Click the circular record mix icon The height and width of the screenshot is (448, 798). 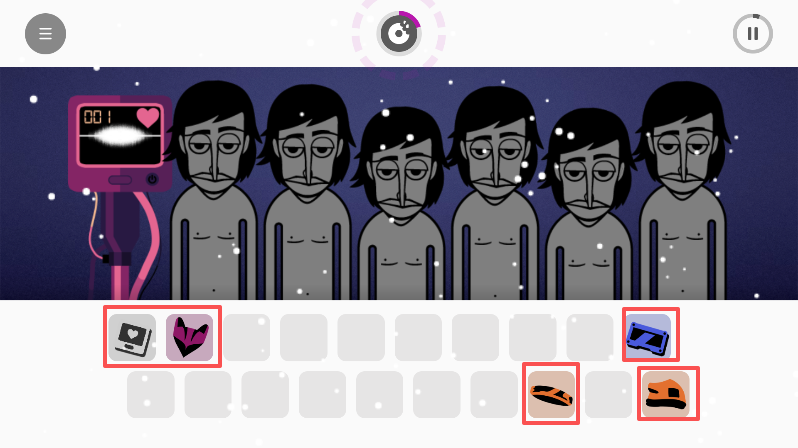pos(399,34)
